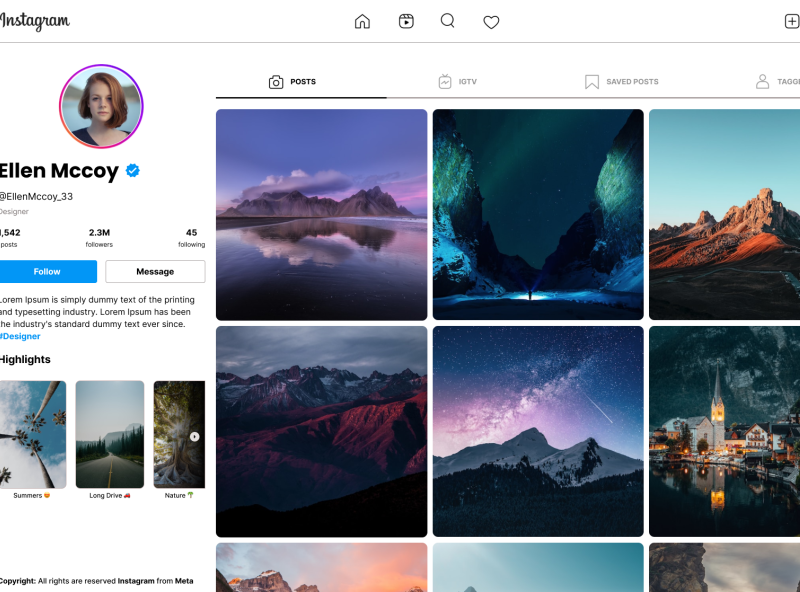The height and width of the screenshot is (592, 800).
Task: Open the red mountain ridges post
Action: pos(321,432)
